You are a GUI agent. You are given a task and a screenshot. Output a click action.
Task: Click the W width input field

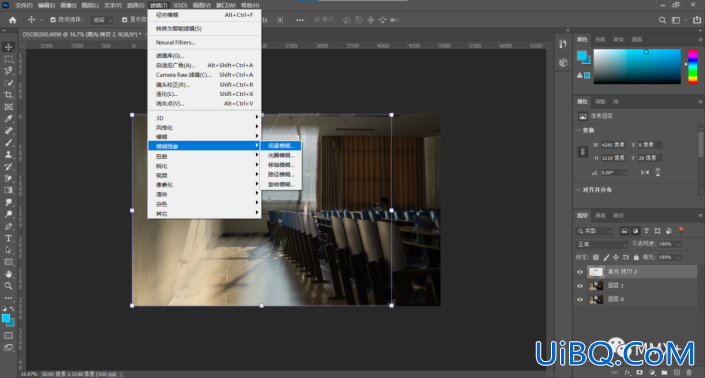tap(613, 145)
